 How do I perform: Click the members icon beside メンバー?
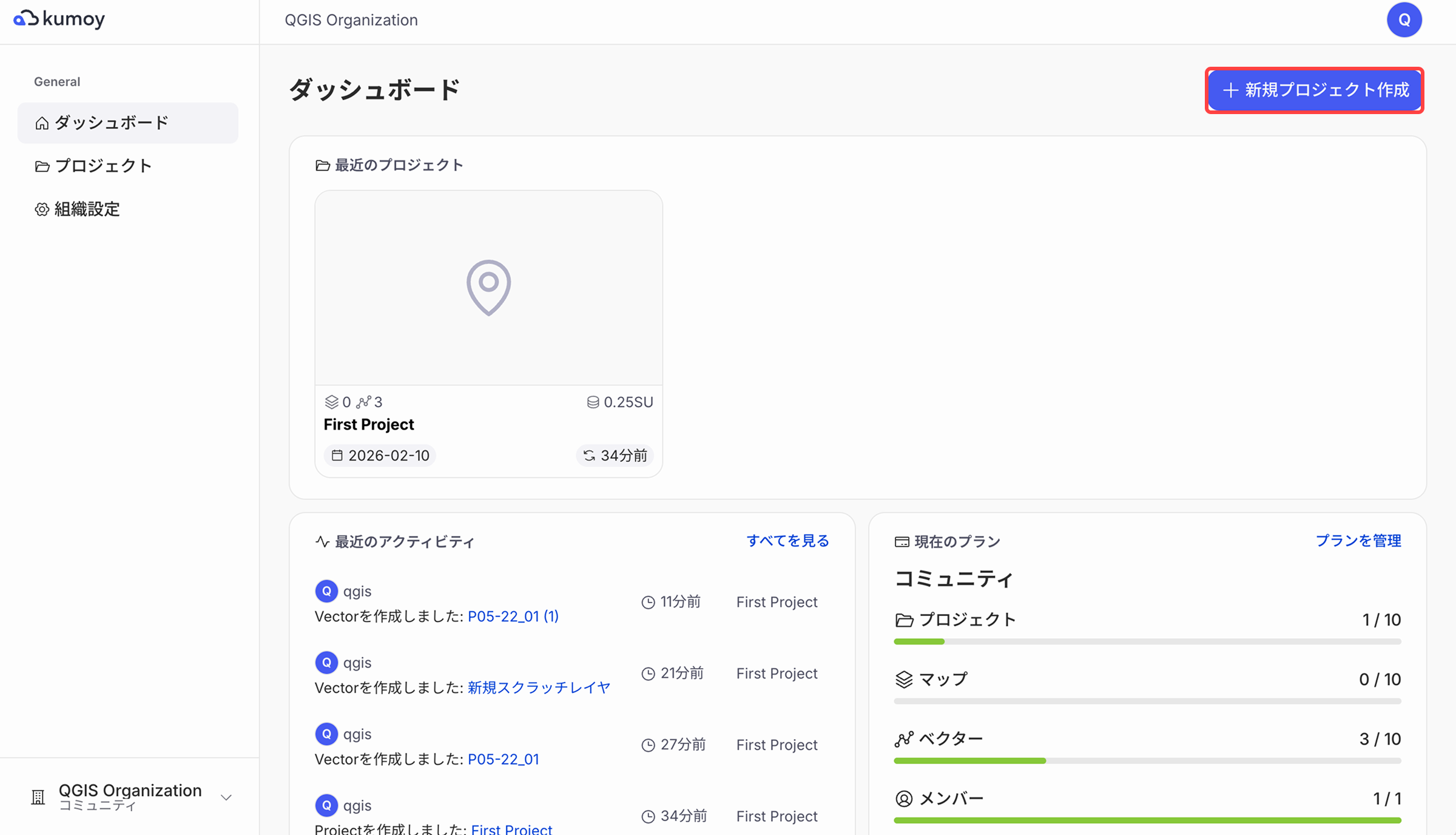point(903,798)
